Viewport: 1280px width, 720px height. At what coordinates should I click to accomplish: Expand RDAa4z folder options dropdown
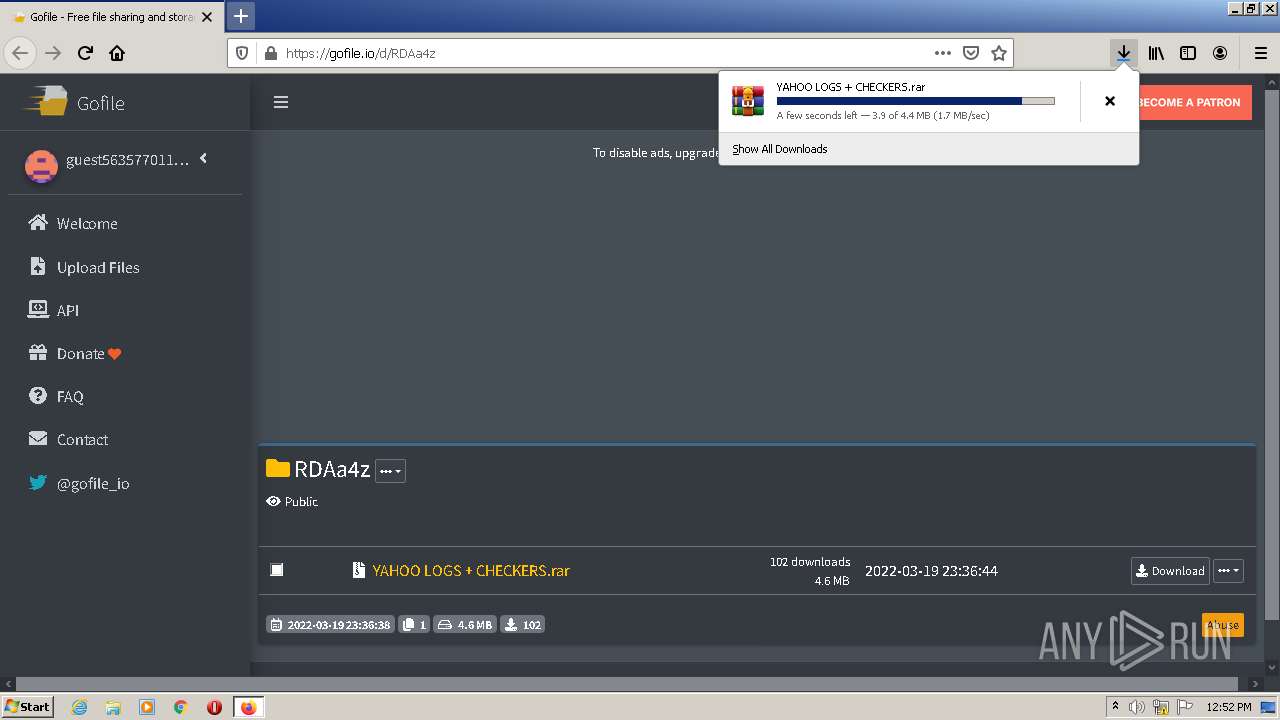tap(390, 471)
